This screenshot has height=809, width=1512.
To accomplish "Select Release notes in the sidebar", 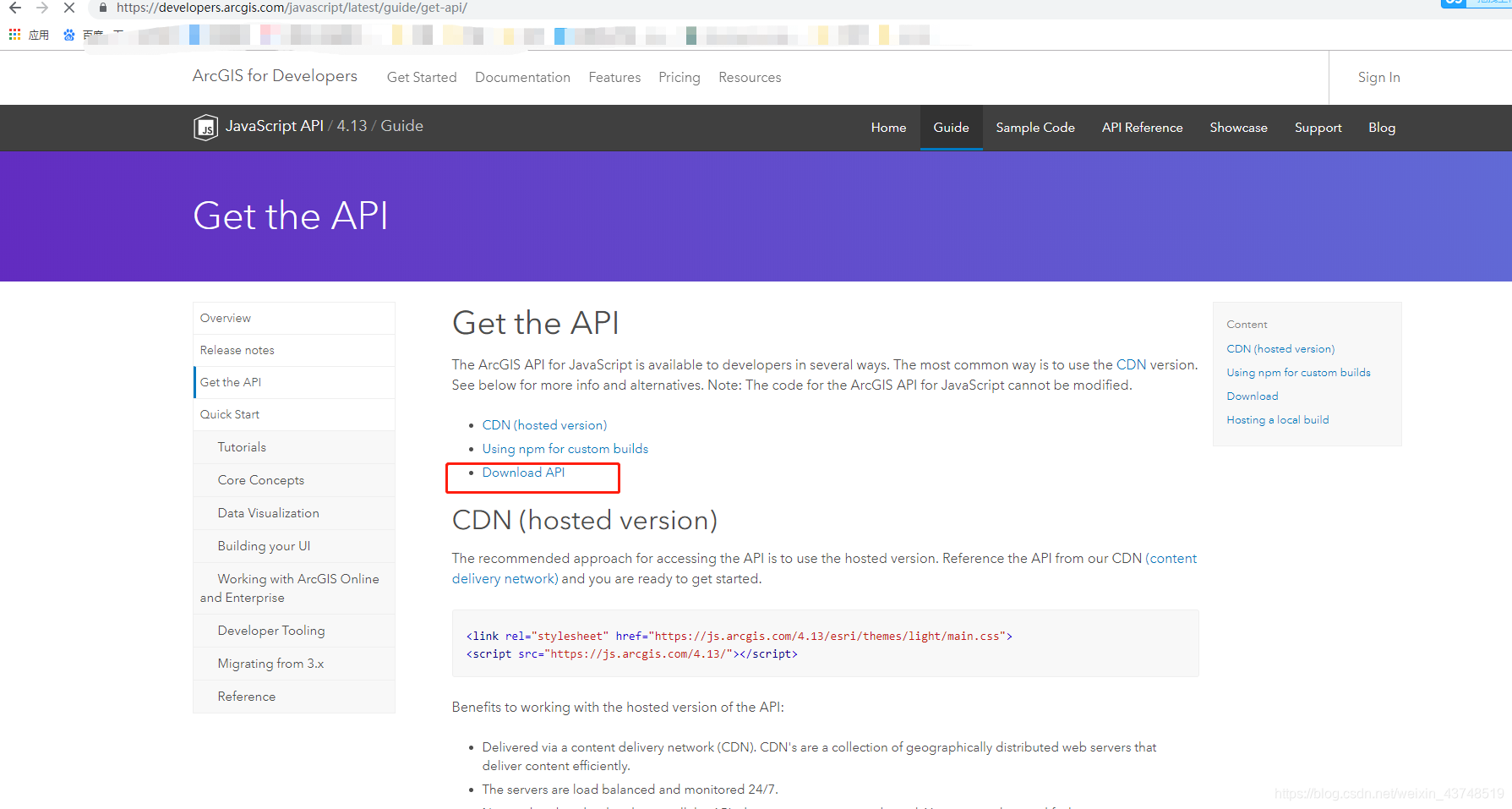I will (x=294, y=351).
